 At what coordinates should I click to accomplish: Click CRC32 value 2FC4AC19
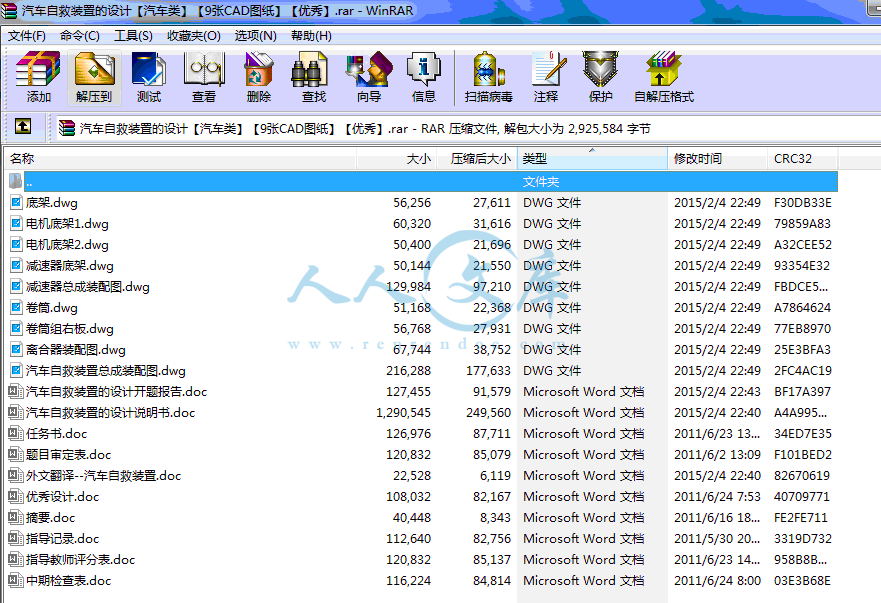802,371
